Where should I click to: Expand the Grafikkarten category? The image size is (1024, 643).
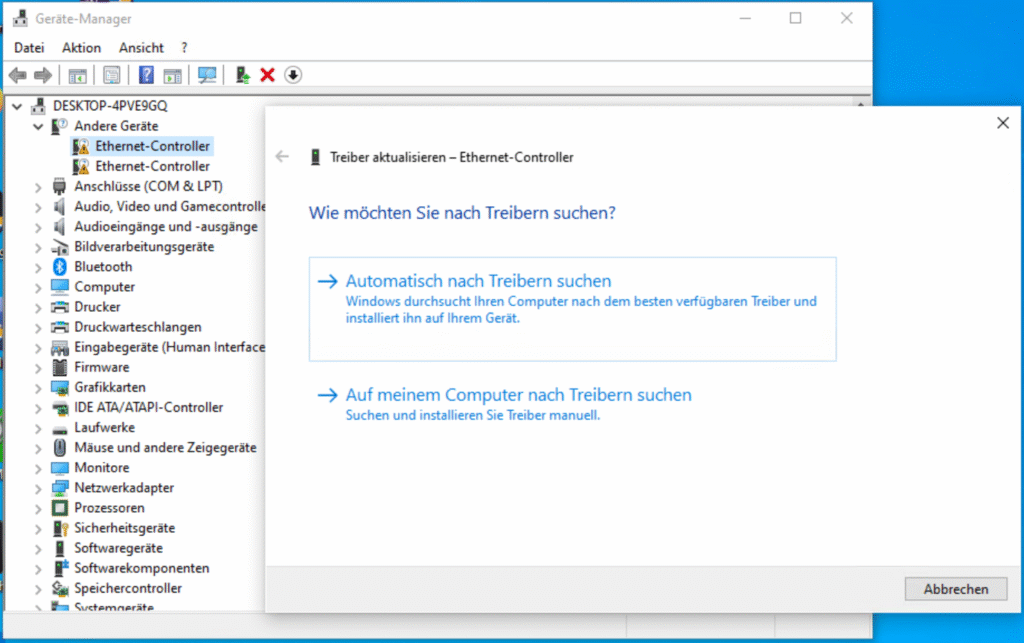38,388
